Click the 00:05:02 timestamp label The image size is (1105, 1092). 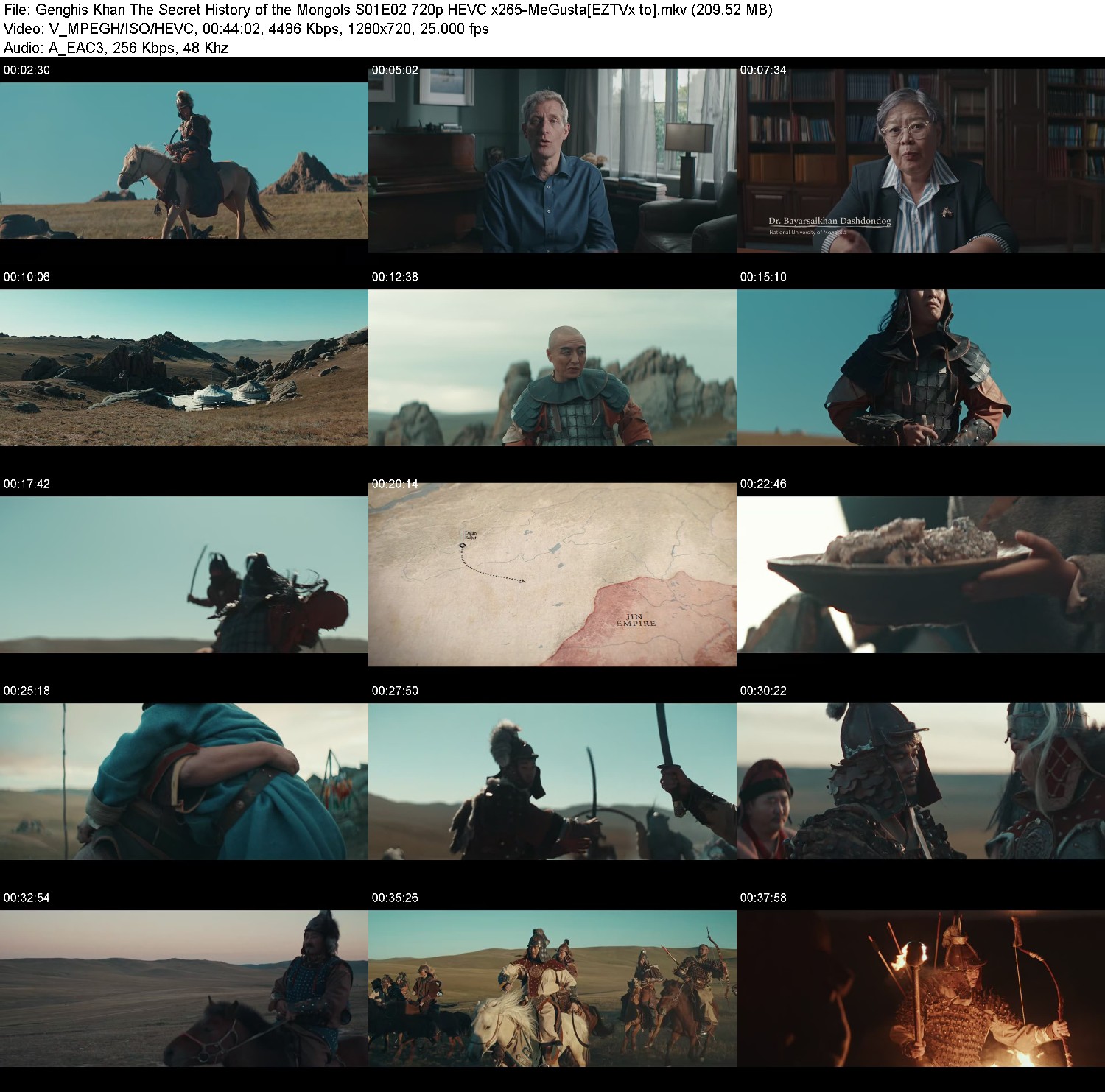(395, 70)
